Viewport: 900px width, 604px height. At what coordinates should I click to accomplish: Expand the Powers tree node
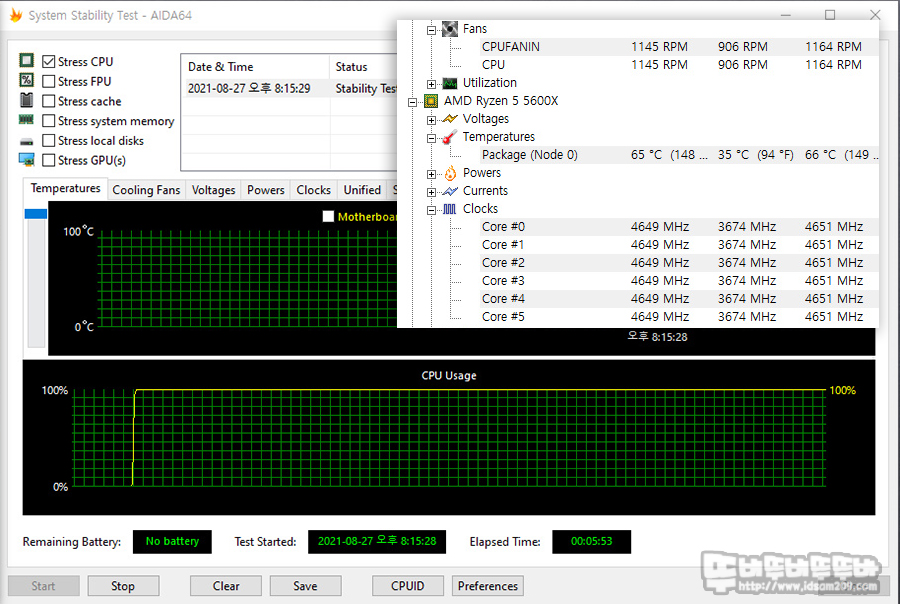coord(432,175)
